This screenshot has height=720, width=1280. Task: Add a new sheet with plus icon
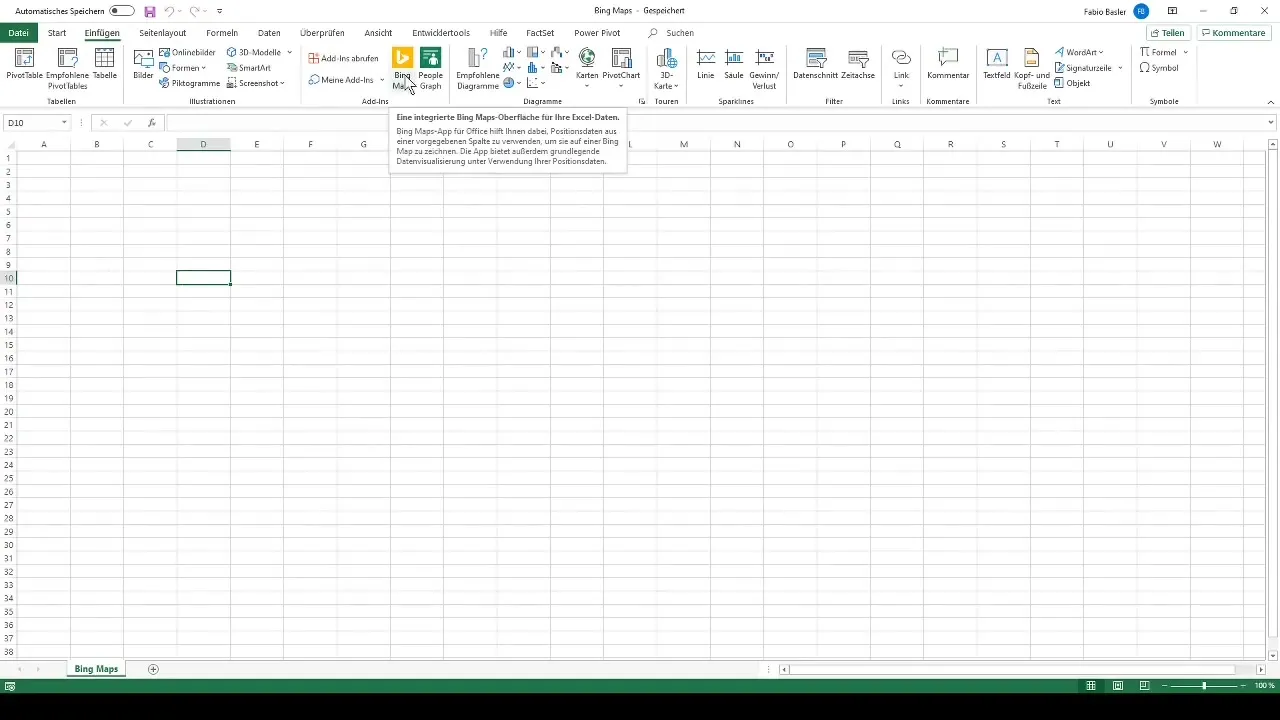pos(153,669)
